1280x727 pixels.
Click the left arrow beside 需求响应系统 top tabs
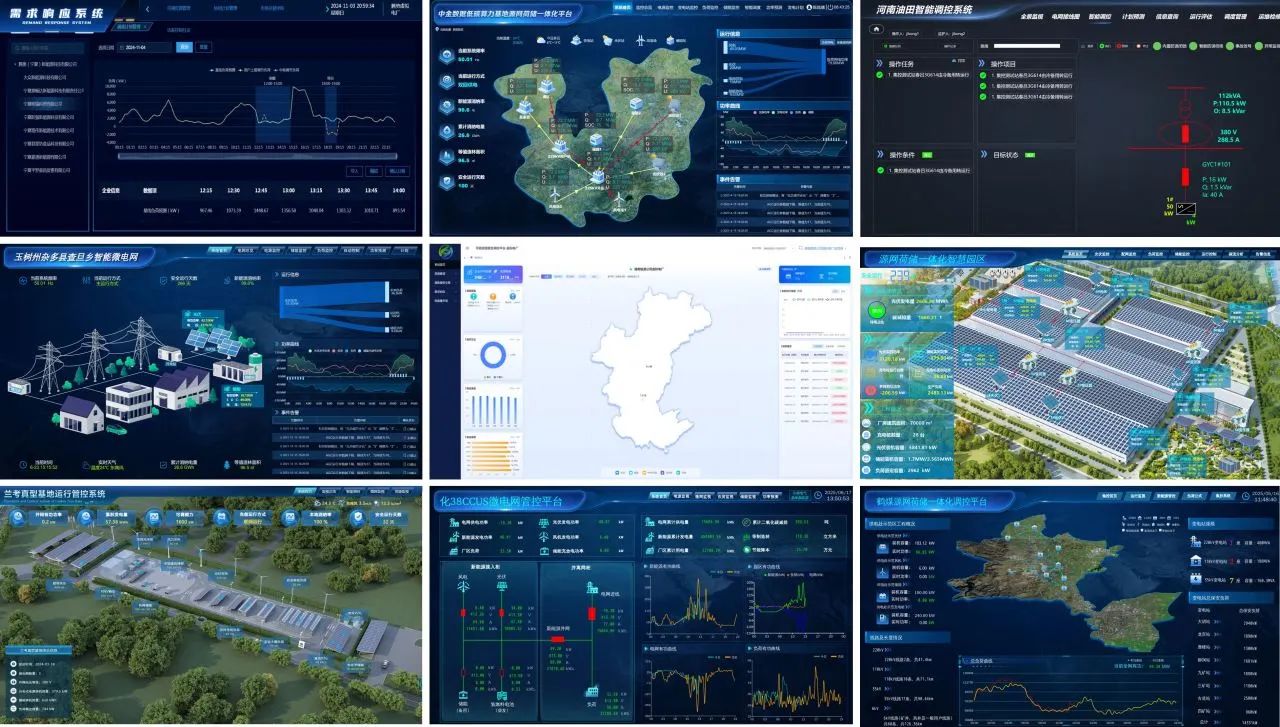coord(148,9)
